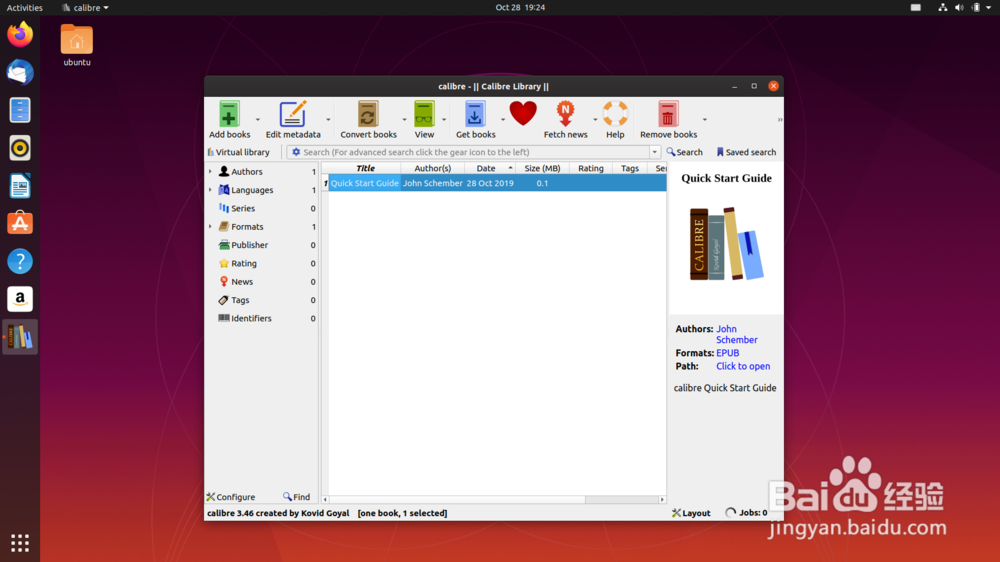1000x562 pixels.
Task: Open Saved search button
Action: (746, 152)
